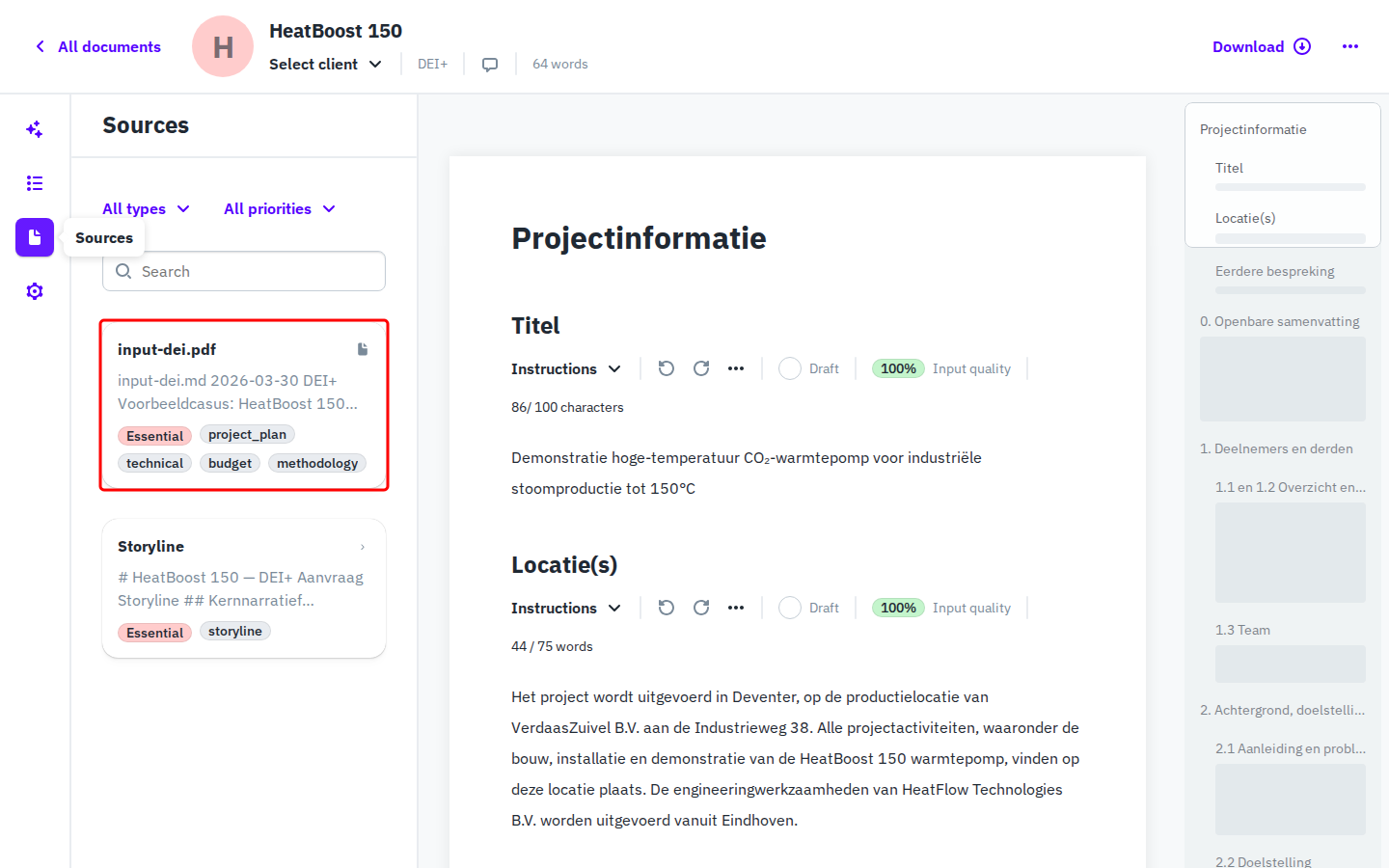Undo changes in the Titel section
The image size is (1389, 868).
[667, 368]
